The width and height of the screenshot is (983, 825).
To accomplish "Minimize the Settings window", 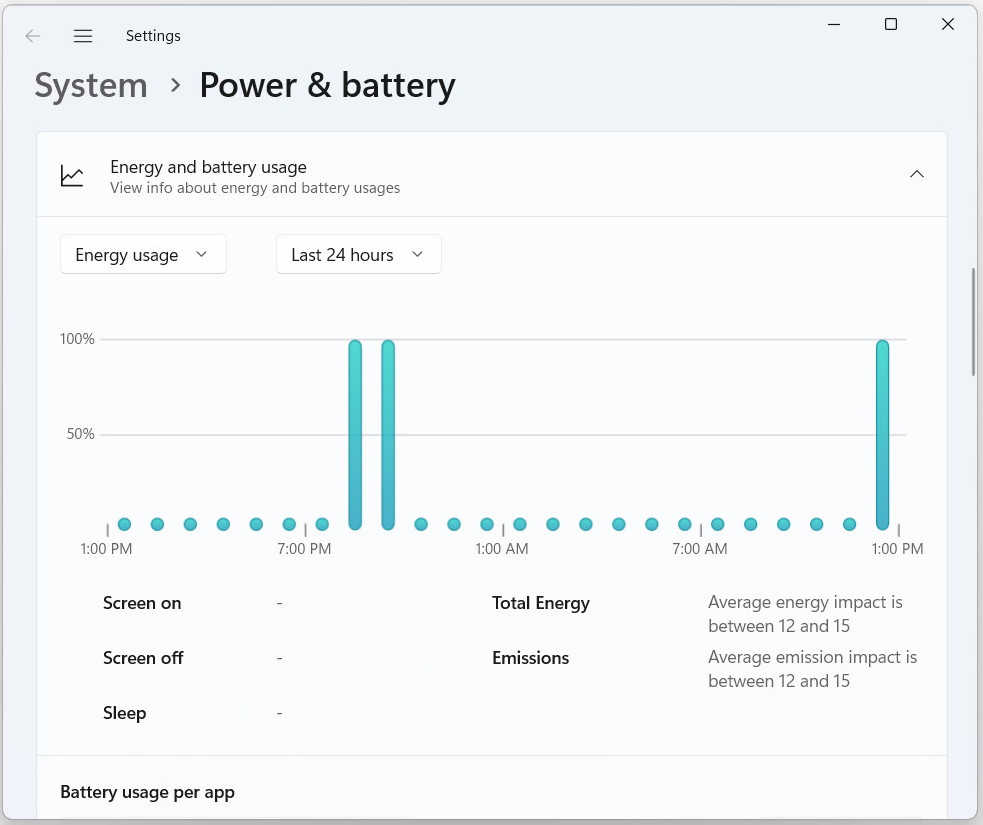I will click(833, 25).
